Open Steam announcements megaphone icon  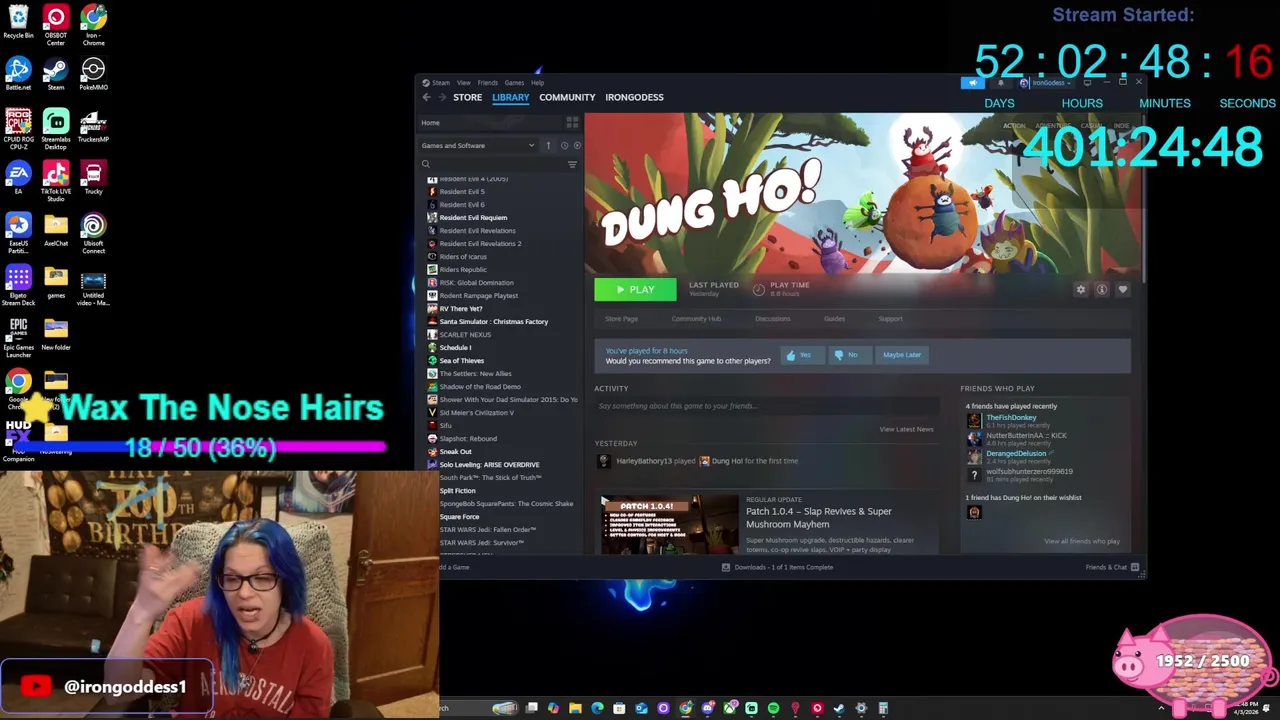(972, 83)
